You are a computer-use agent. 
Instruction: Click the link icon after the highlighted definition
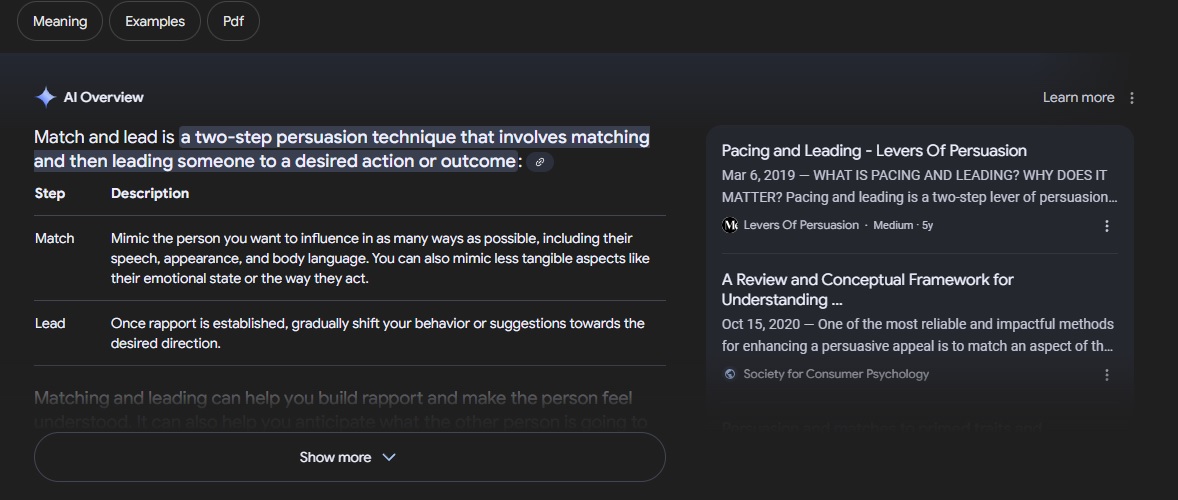[x=540, y=162]
